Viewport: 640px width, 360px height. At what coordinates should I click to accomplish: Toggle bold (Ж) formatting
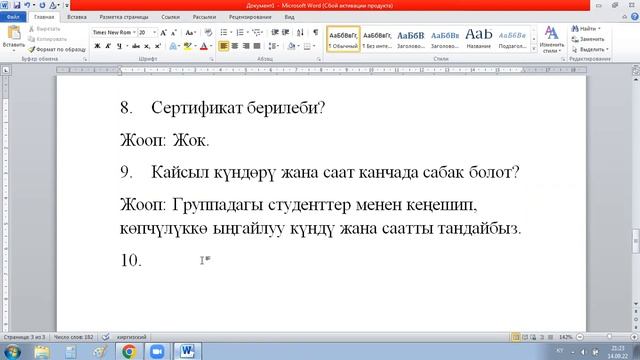[x=97, y=46]
